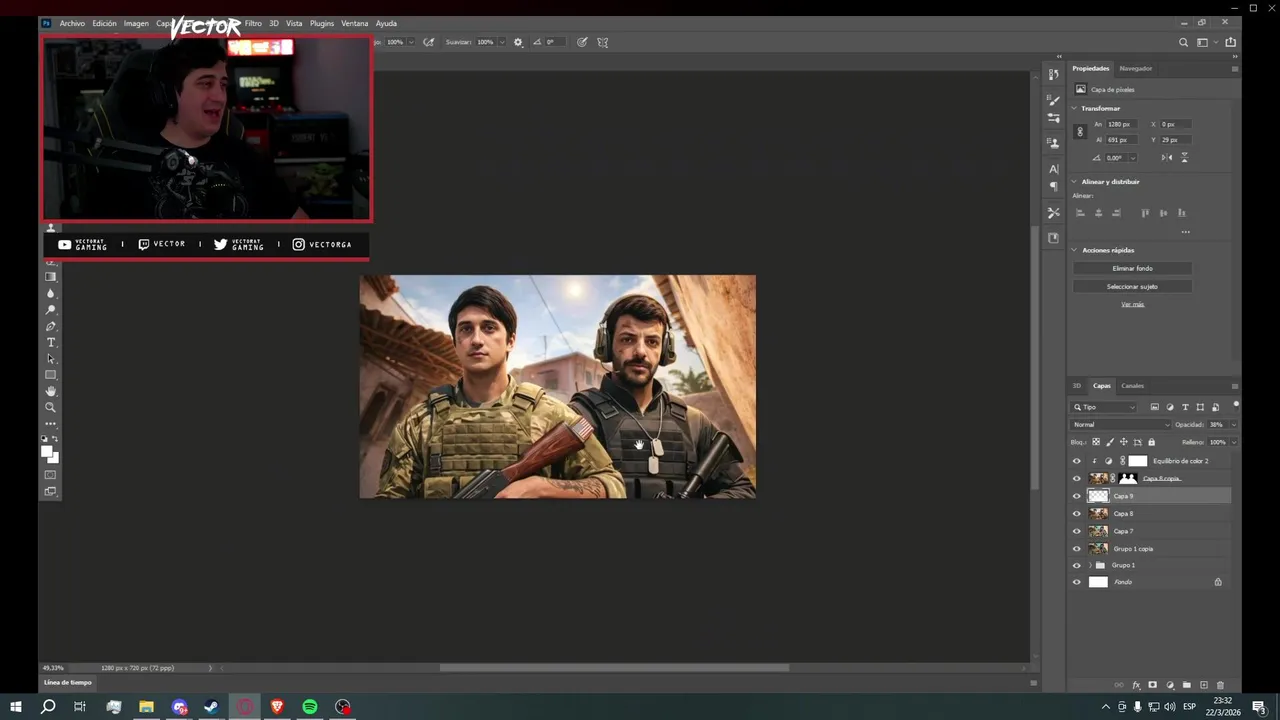This screenshot has width=1280, height=720.
Task: Flip horizontally in Transformar section
Action: tap(1167, 158)
